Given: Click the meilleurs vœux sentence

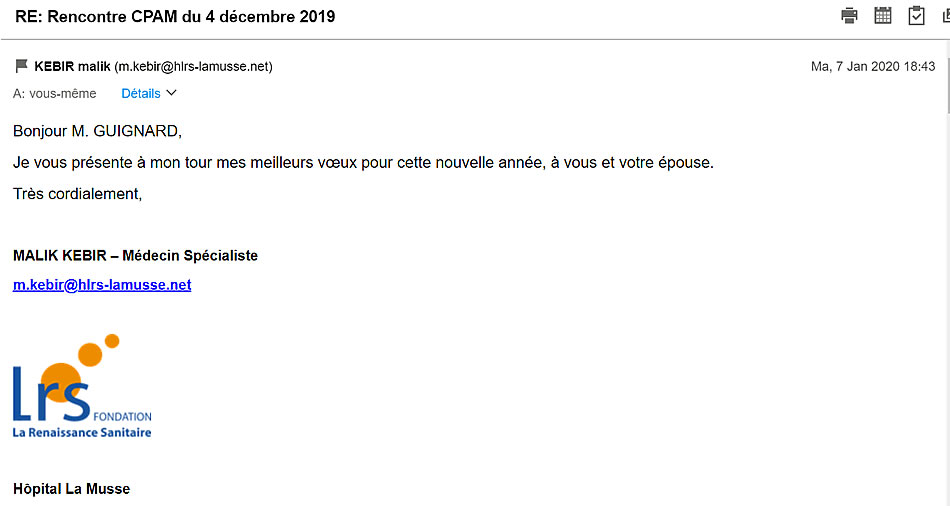Looking at the screenshot, I should [x=363, y=162].
